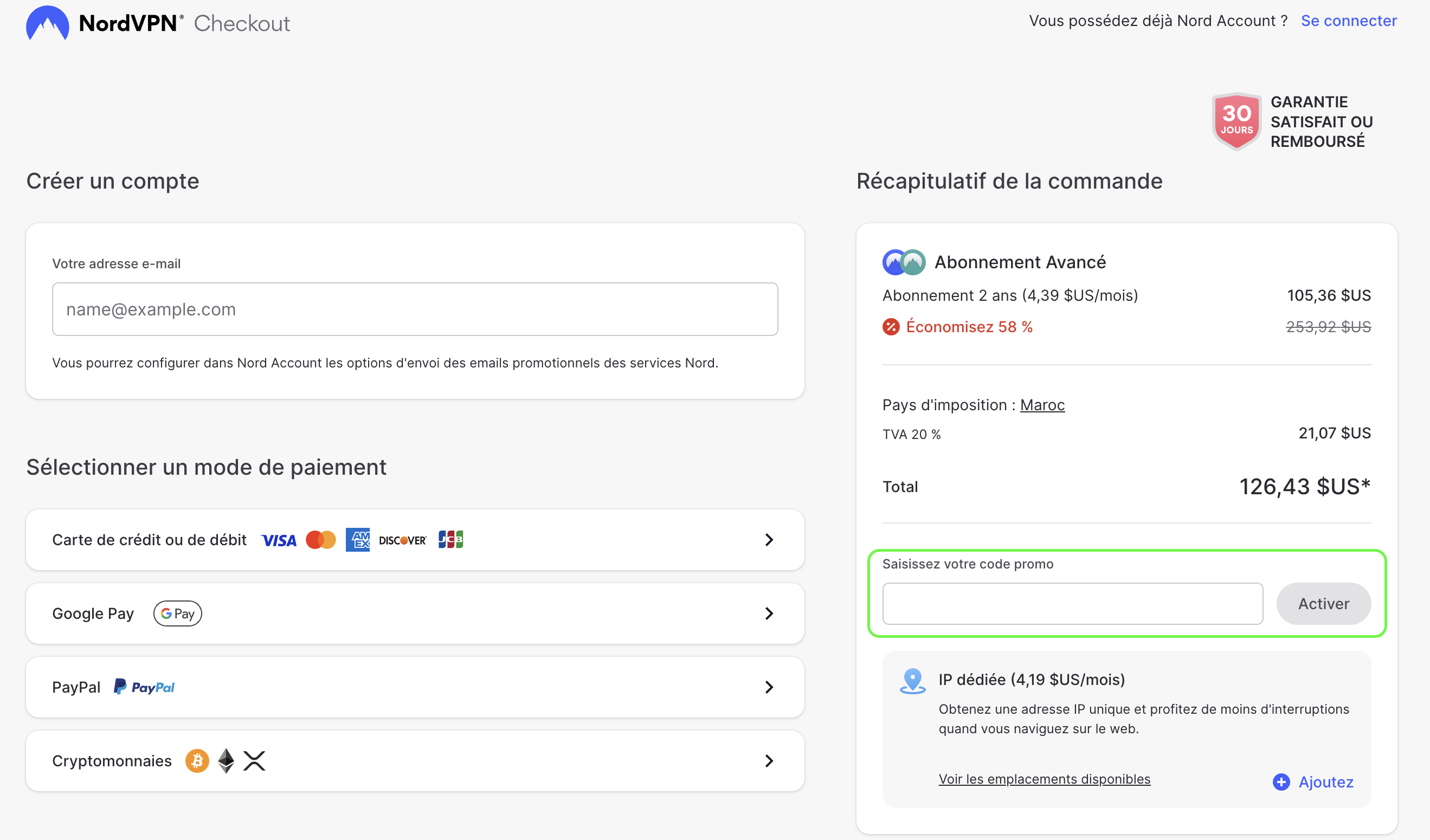This screenshot has width=1430, height=840.
Task: Click the Abonnement Avancé title
Action: pyautogui.click(x=1020, y=262)
